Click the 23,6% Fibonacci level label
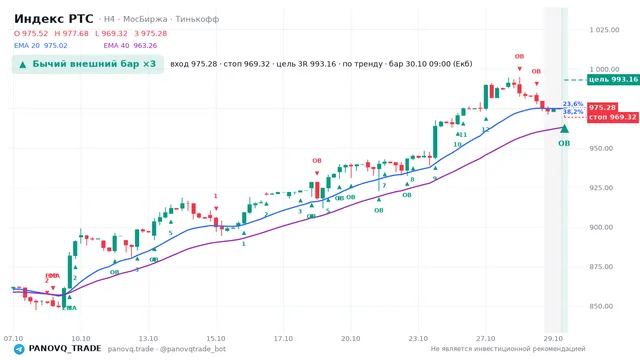 573,104
